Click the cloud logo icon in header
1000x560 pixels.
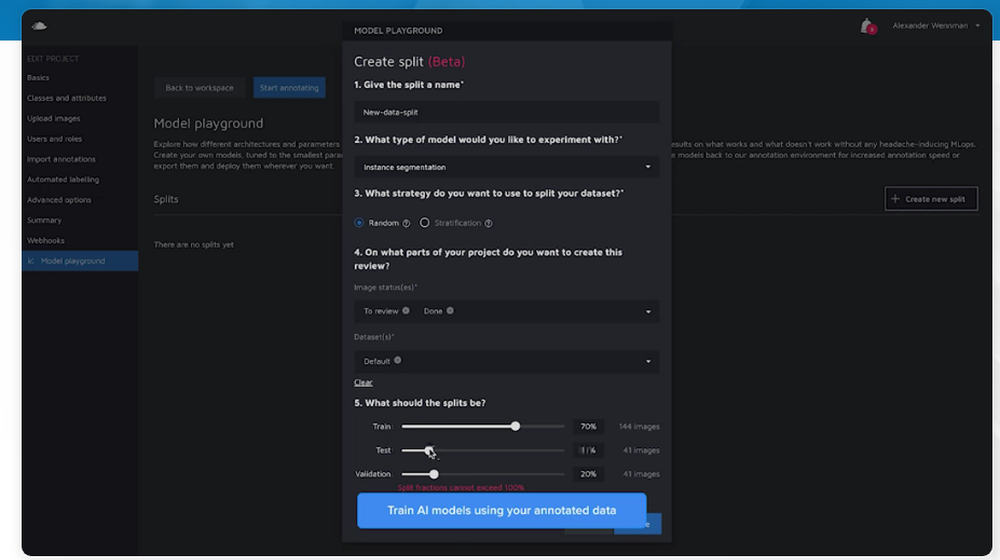coord(39,26)
